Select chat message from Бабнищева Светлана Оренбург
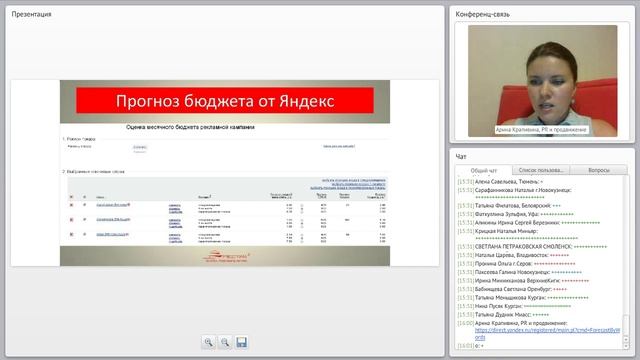Image resolution: width=640 pixels, height=360 pixels. point(513,289)
